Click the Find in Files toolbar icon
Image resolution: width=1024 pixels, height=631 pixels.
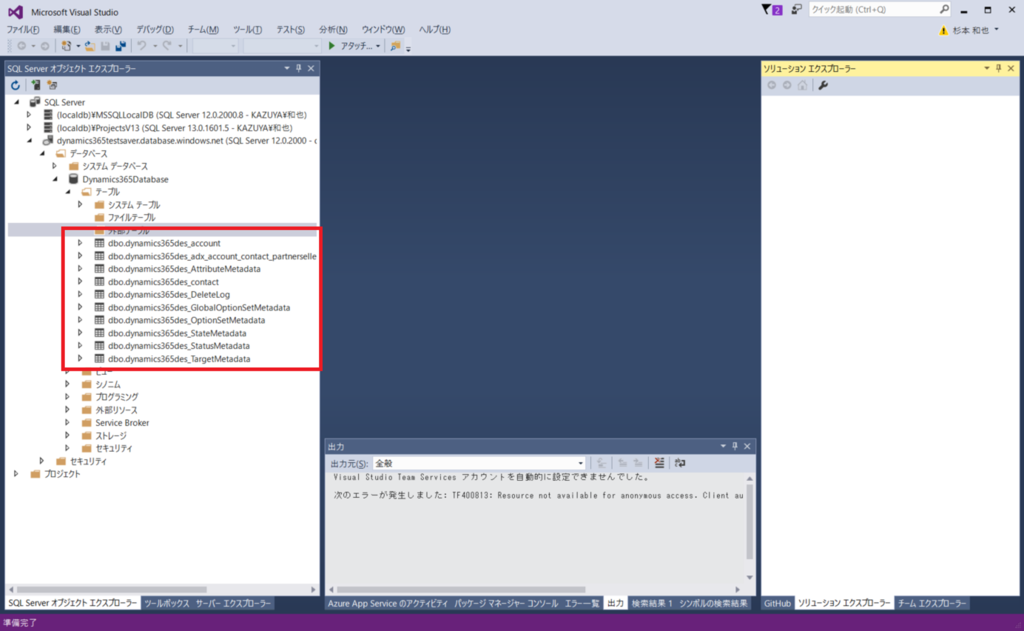point(395,46)
